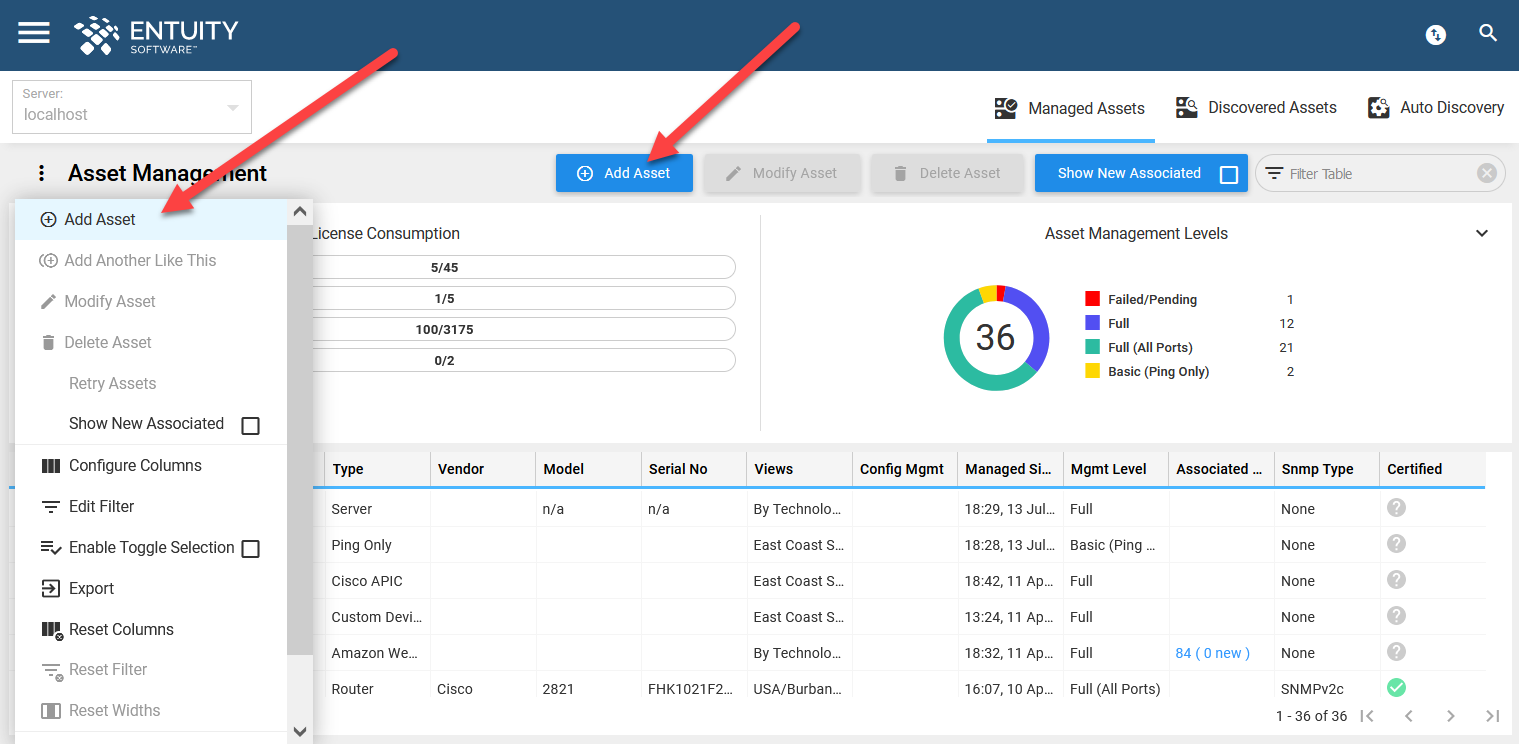This screenshot has width=1519, height=744.
Task: Open the hamburger main menu
Action: (x=34, y=33)
